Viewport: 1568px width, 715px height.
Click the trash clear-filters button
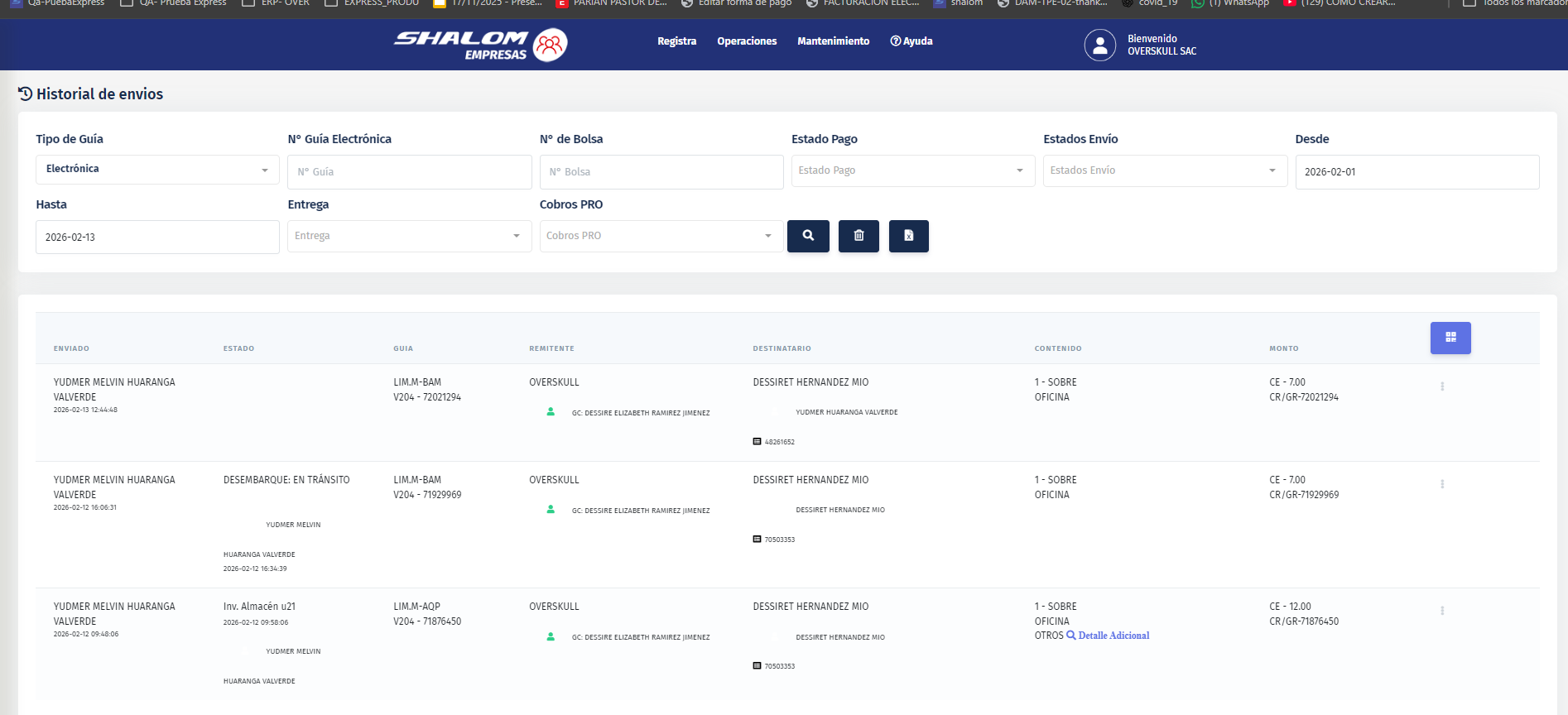(x=859, y=236)
